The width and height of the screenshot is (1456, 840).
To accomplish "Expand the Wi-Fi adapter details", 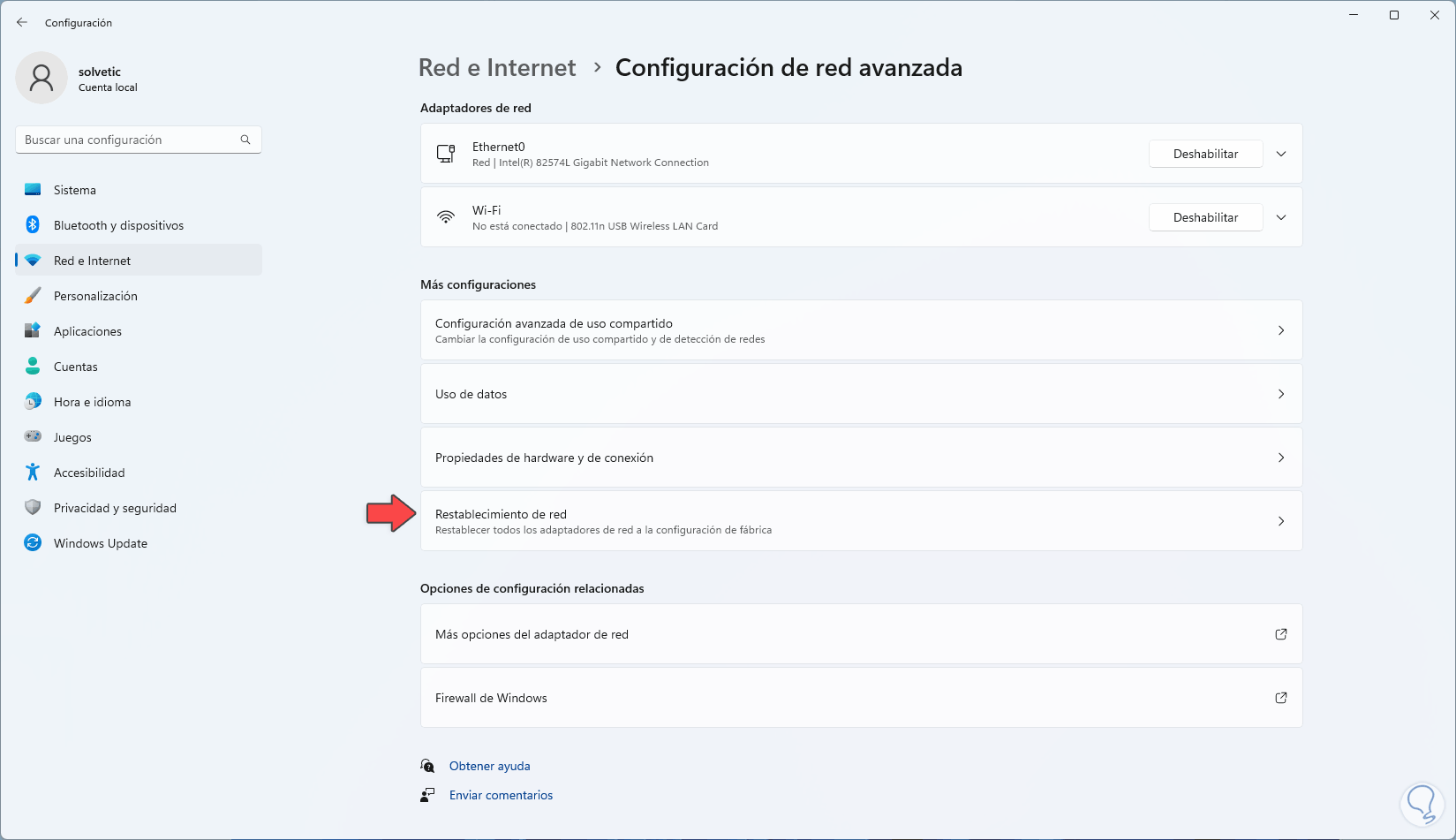I will (x=1281, y=217).
